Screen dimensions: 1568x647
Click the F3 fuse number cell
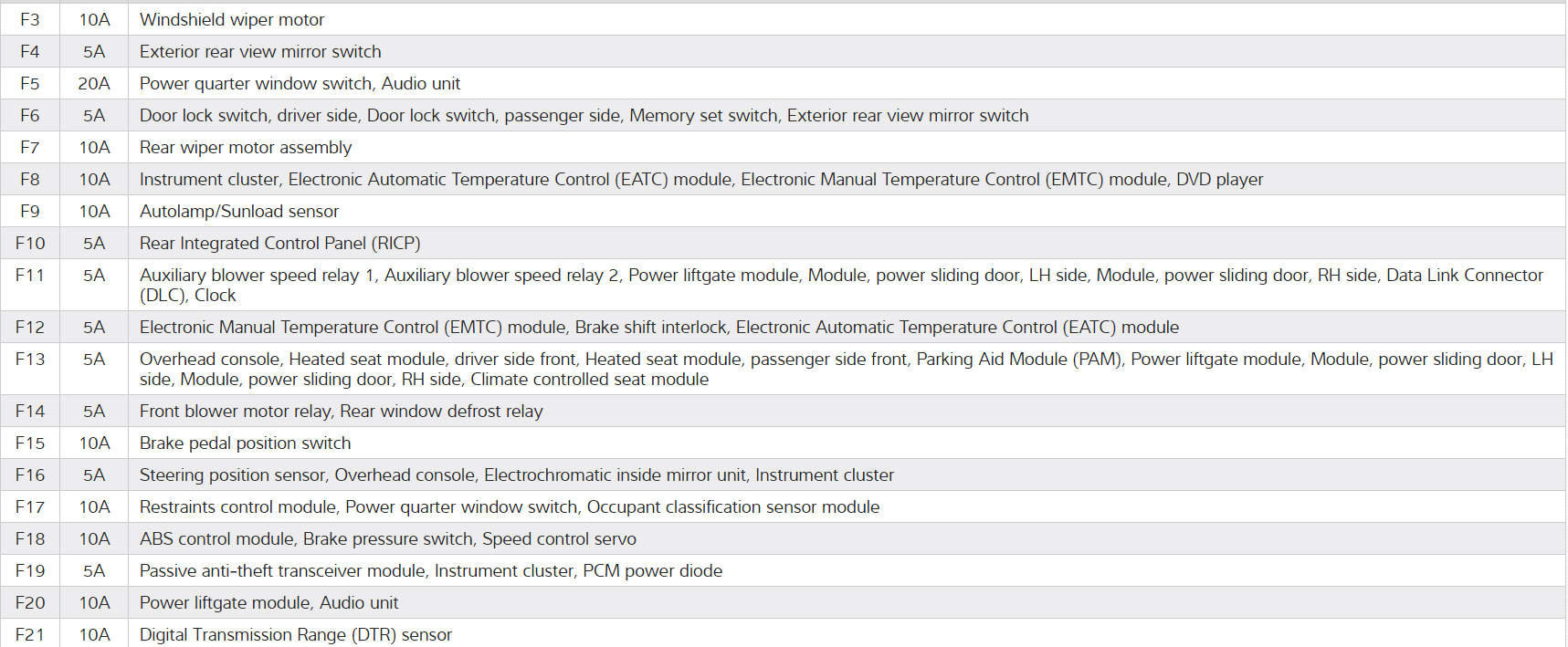click(30, 19)
